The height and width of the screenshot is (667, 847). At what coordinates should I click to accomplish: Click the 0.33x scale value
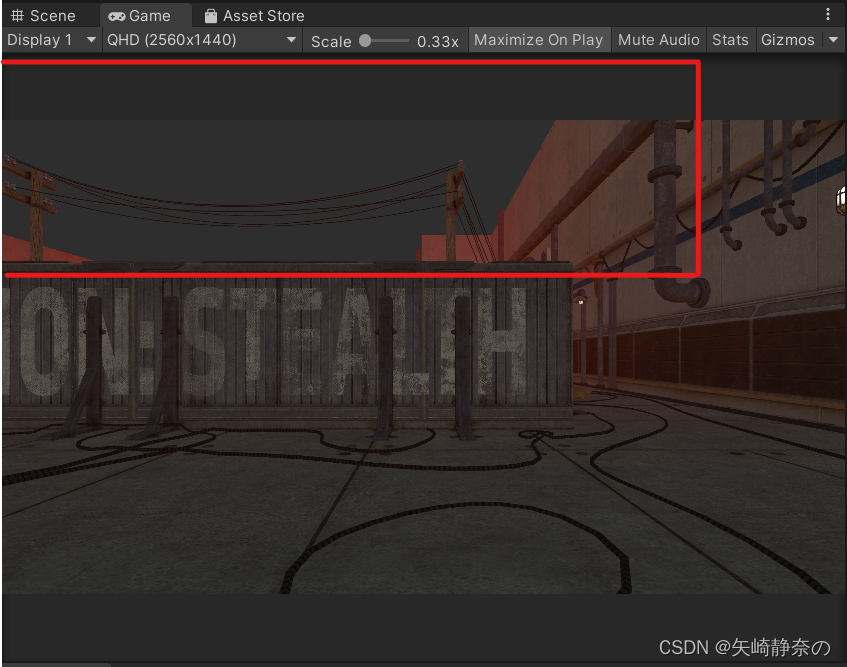tap(438, 42)
